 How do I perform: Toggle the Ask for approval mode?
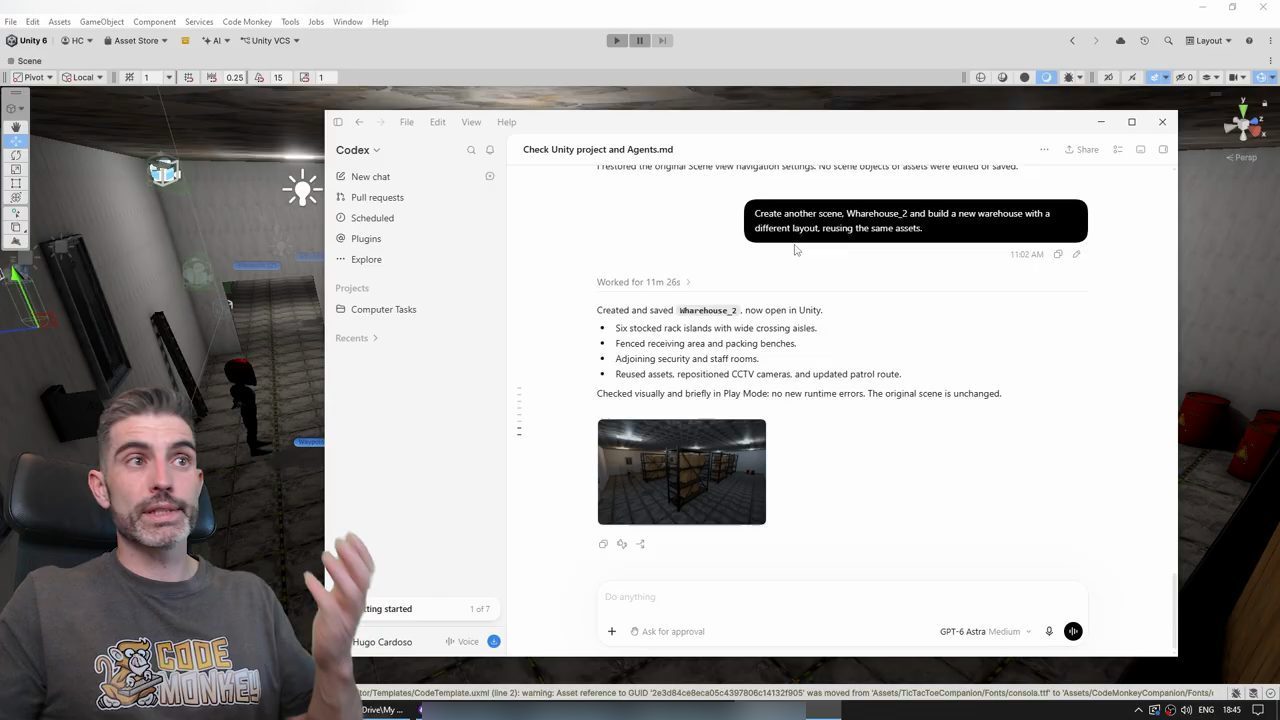point(667,632)
